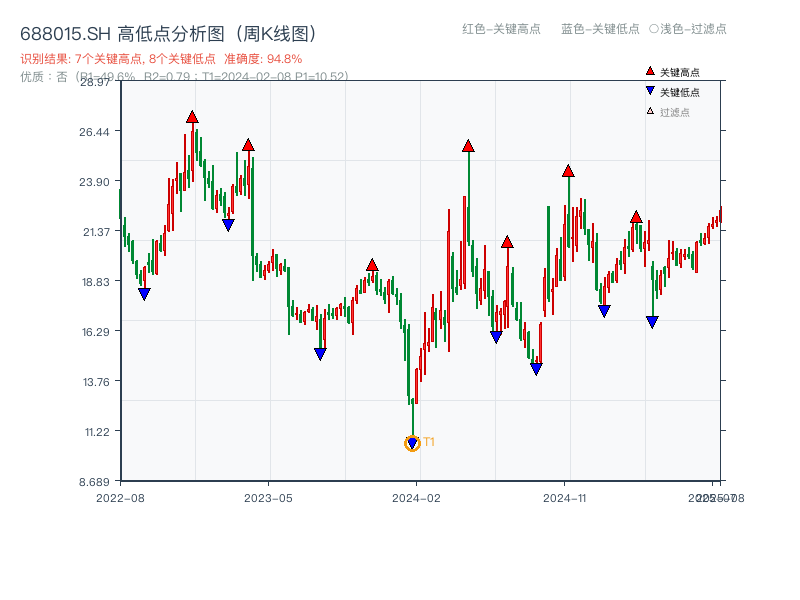800x600 pixels.
Task: Select the red triangle marking the highest peak
Action: pos(191,117)
